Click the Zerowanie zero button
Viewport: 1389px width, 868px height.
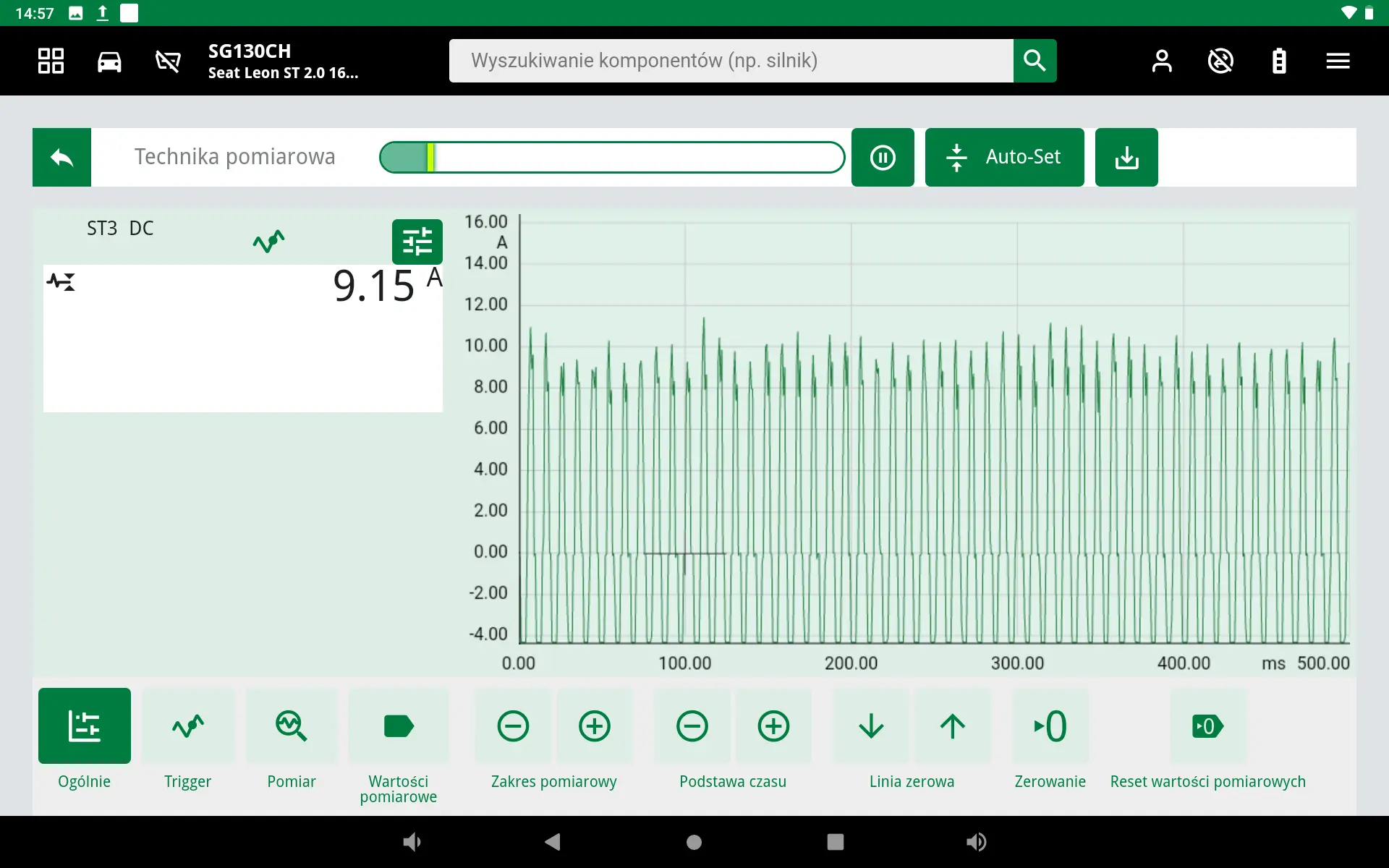coord(1050,726)
